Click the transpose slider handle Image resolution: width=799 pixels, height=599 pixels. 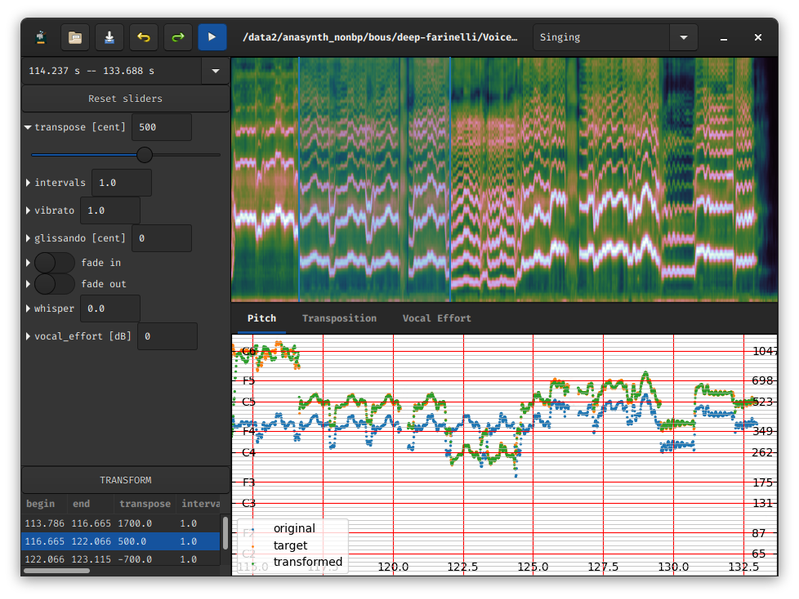tap(145, 155)
